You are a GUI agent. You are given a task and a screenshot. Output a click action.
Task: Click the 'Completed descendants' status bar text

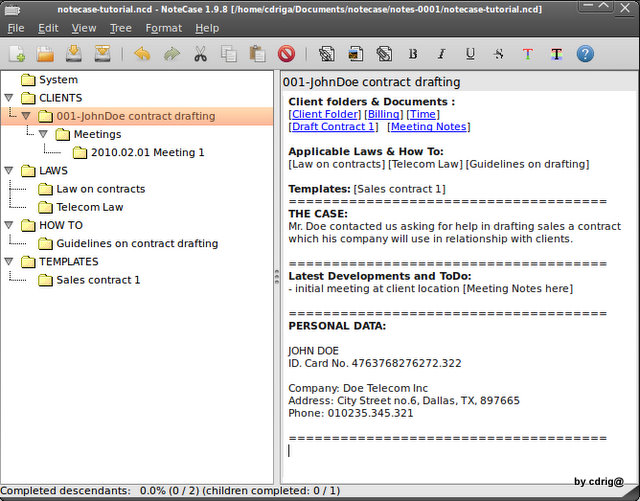pyautogui.click(x=65, y=490)
